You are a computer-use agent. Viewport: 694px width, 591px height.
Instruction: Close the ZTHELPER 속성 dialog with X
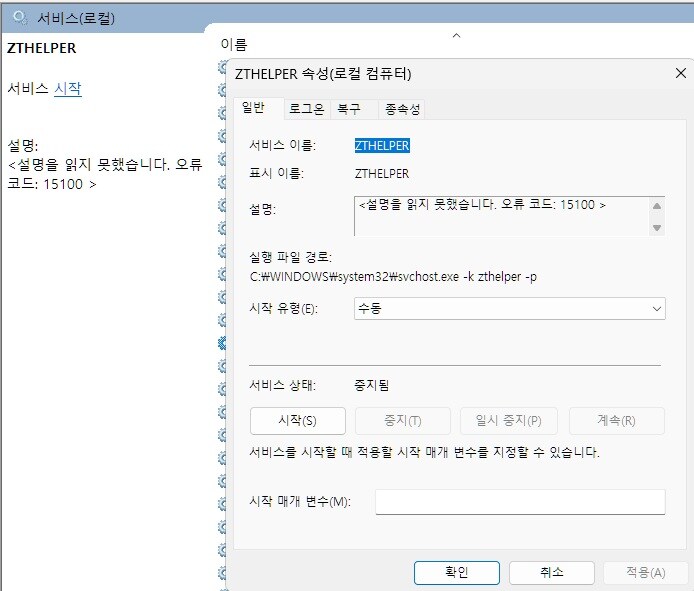point(681,74)
